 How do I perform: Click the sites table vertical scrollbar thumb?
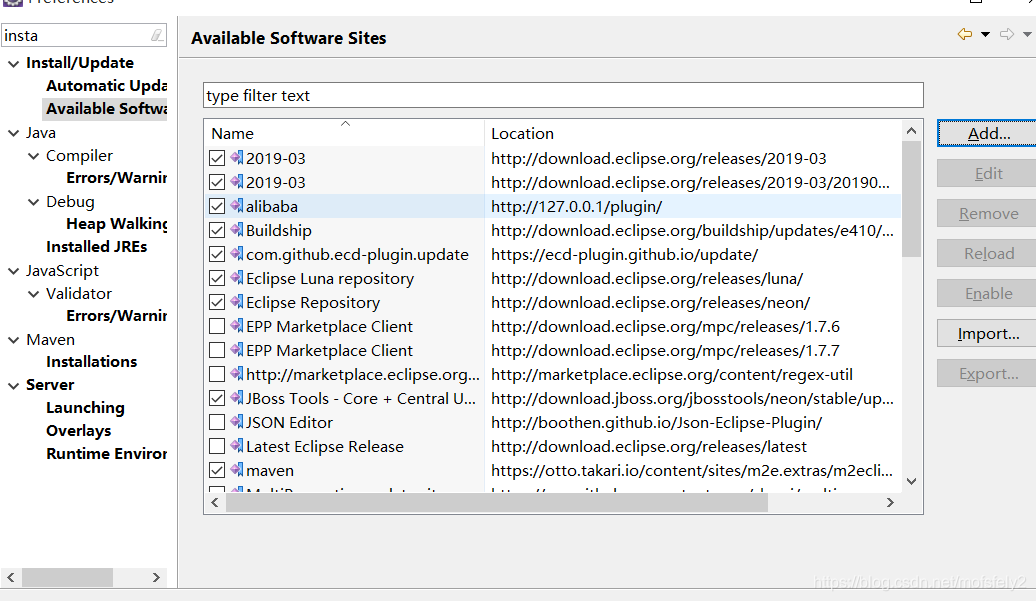911,199
